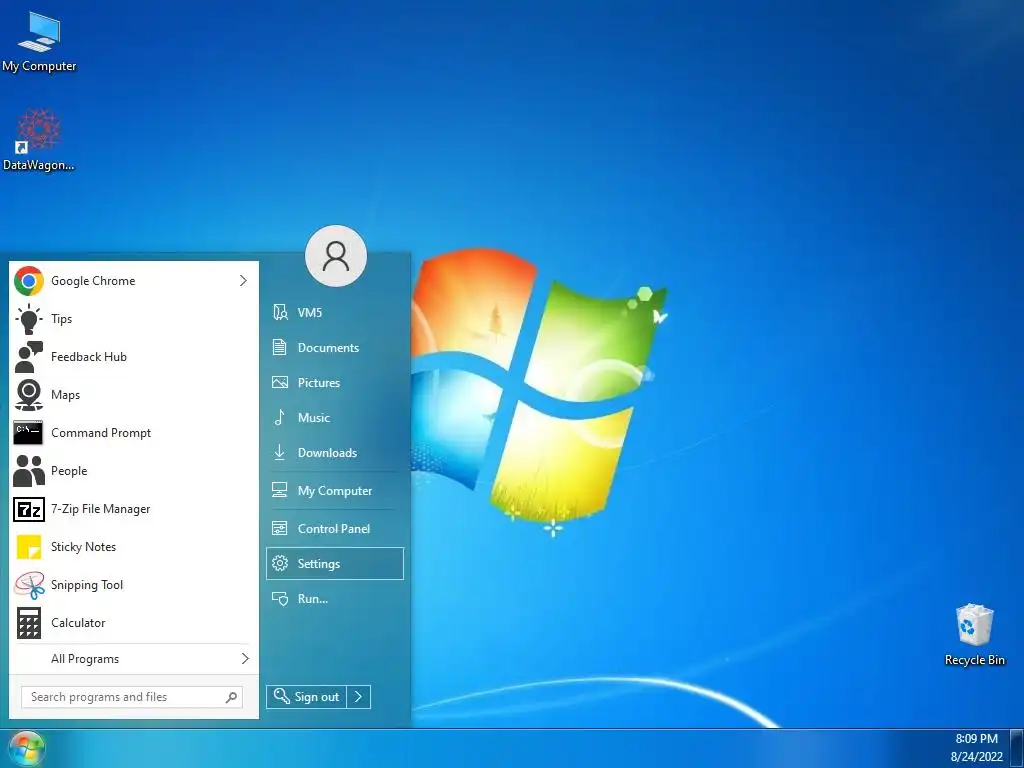This screenshot has height=768, width=1024.
Task: Open the People app icon
Action: click(x=29, y=471)
